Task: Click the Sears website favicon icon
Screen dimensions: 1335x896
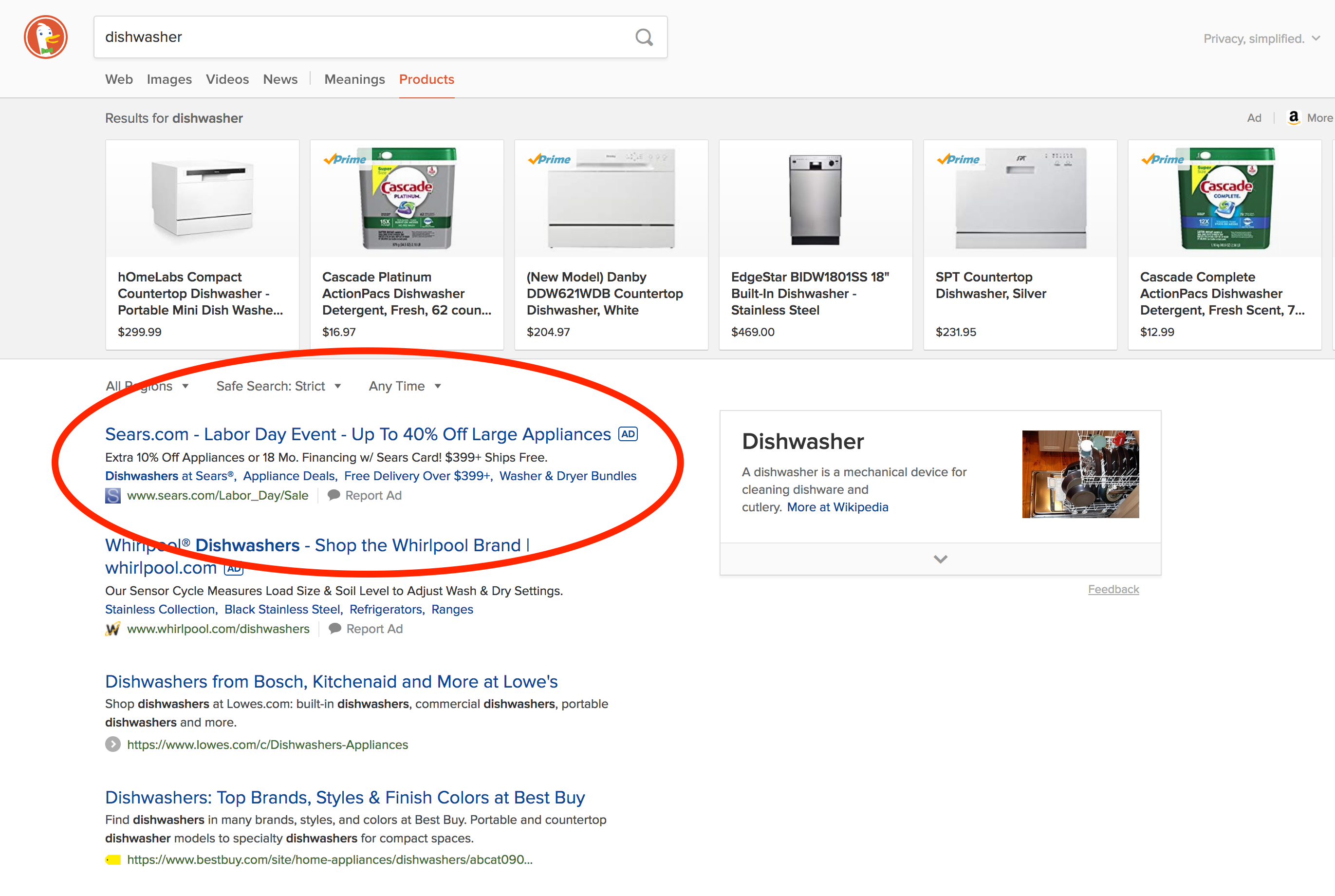Action: click(111, 495)
